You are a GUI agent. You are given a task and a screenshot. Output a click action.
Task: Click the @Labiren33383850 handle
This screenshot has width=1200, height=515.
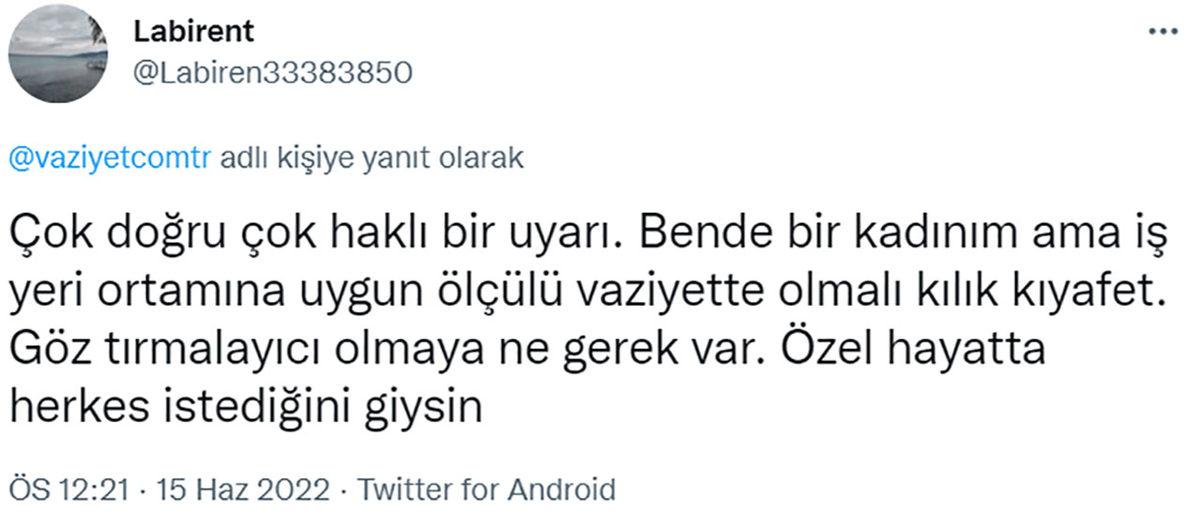click(272, 74)
